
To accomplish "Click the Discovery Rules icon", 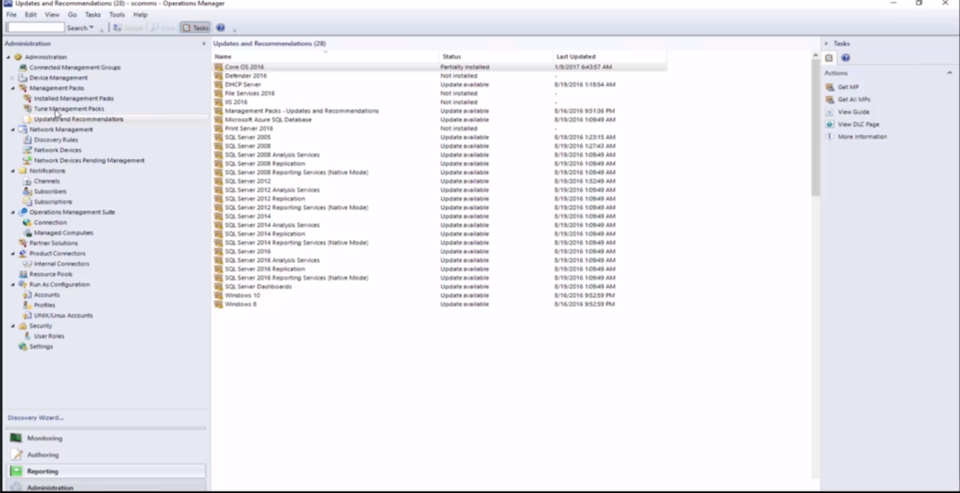I will pyautogui.click(x=28, y=140).
